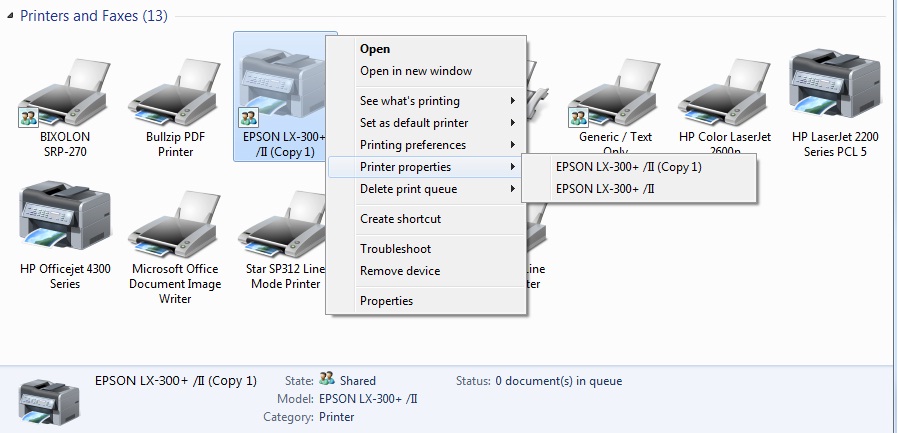Click the Printers and Faxes (13) header
The width and height of the screenshot is (898, 433).
click(x=94, y=15)
